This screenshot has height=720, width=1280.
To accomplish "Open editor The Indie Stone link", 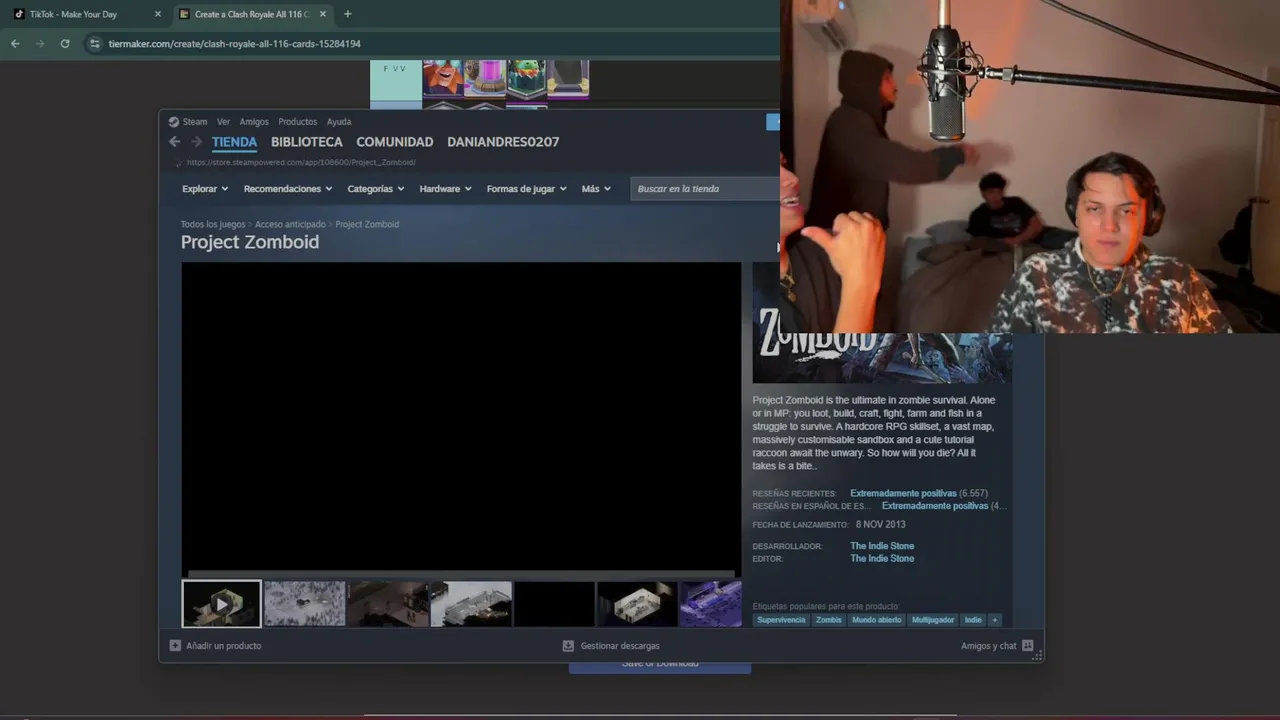I will pyautogui.click(x=882, y=558).
